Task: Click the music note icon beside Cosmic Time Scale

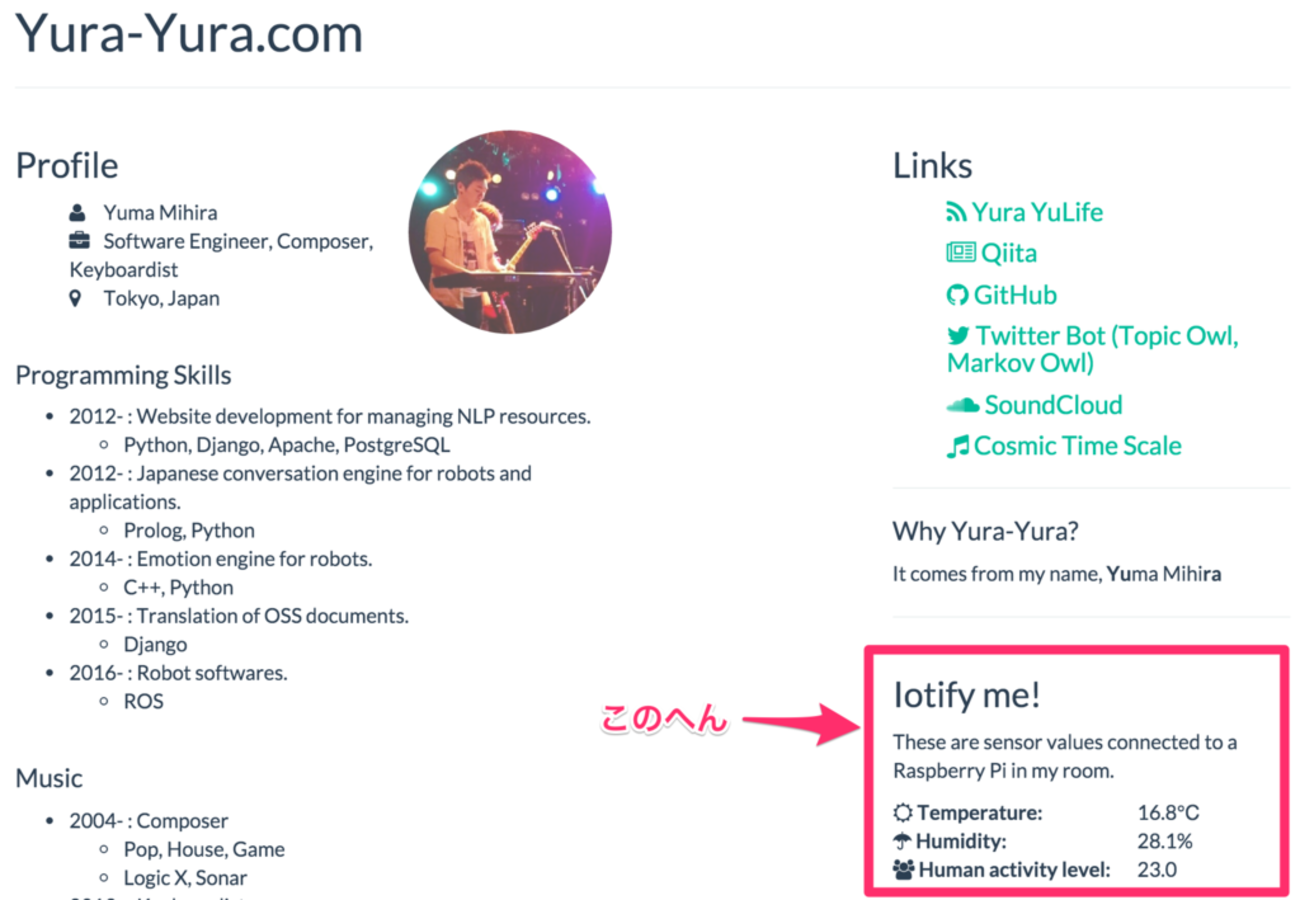Action: pos(958,447)
